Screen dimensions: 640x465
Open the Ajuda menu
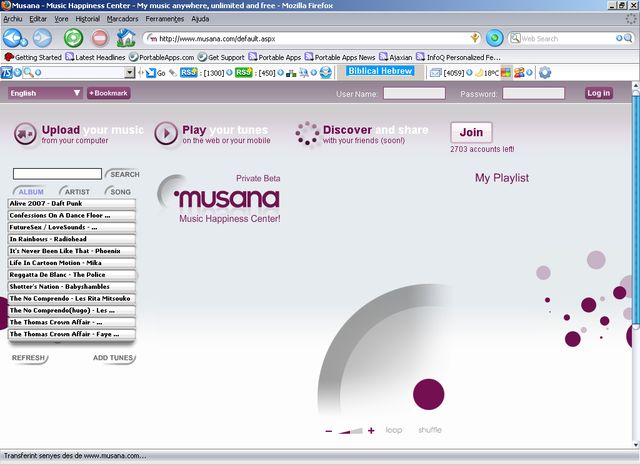tap(200, 19)
